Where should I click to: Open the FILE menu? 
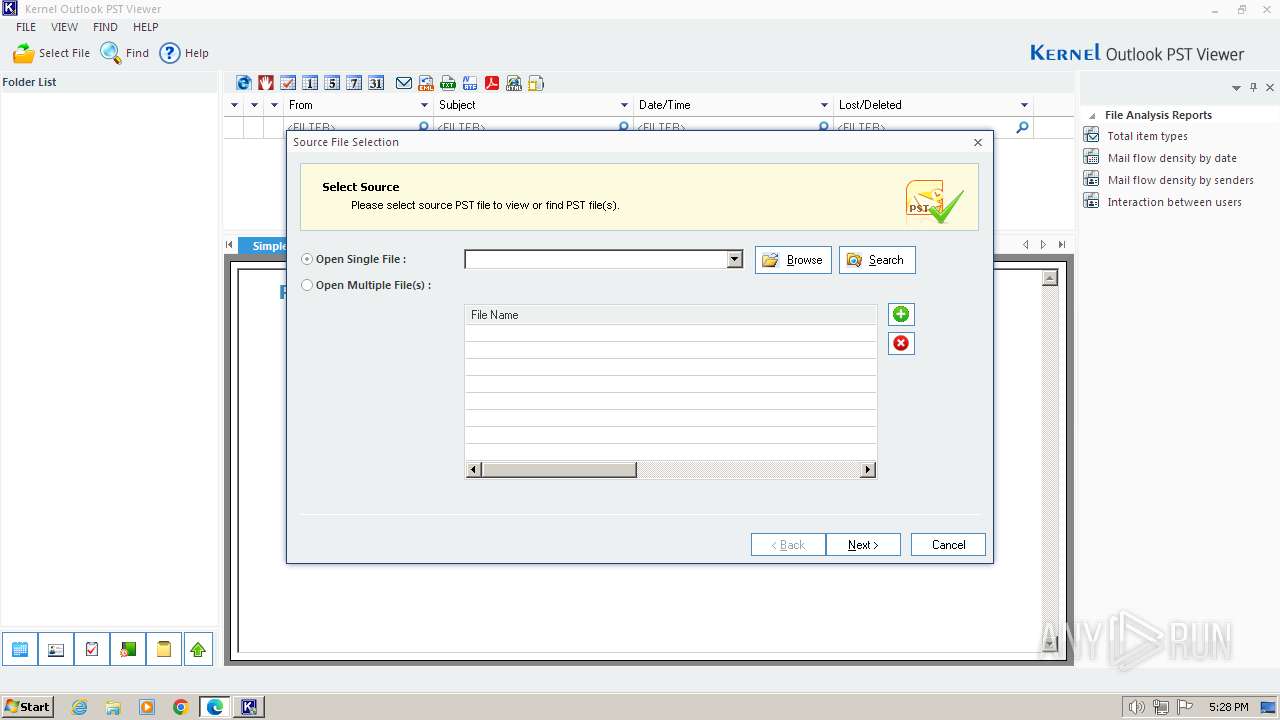[x=26, y=27]
